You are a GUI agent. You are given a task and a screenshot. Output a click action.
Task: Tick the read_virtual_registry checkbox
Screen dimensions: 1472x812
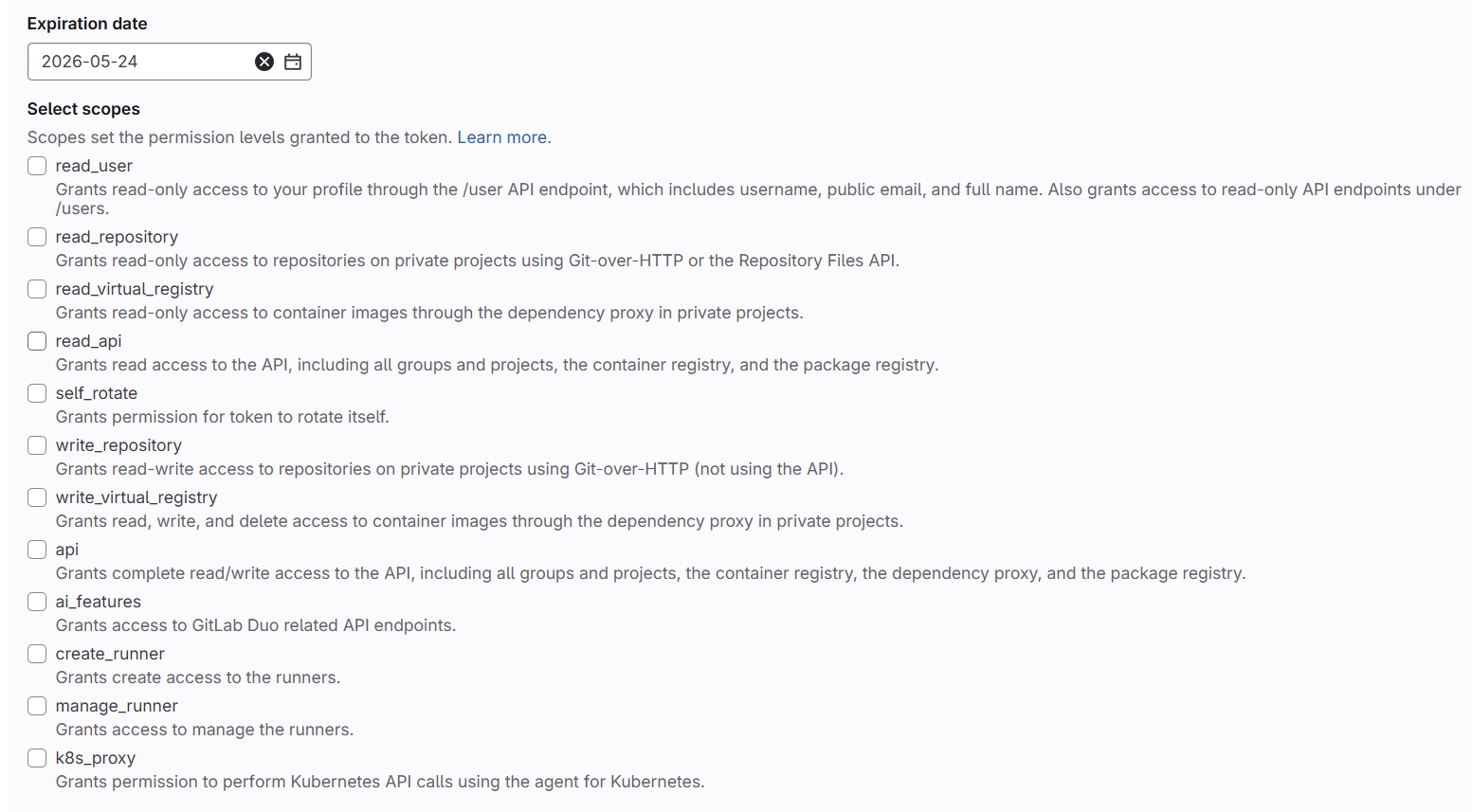click(37, 289)
